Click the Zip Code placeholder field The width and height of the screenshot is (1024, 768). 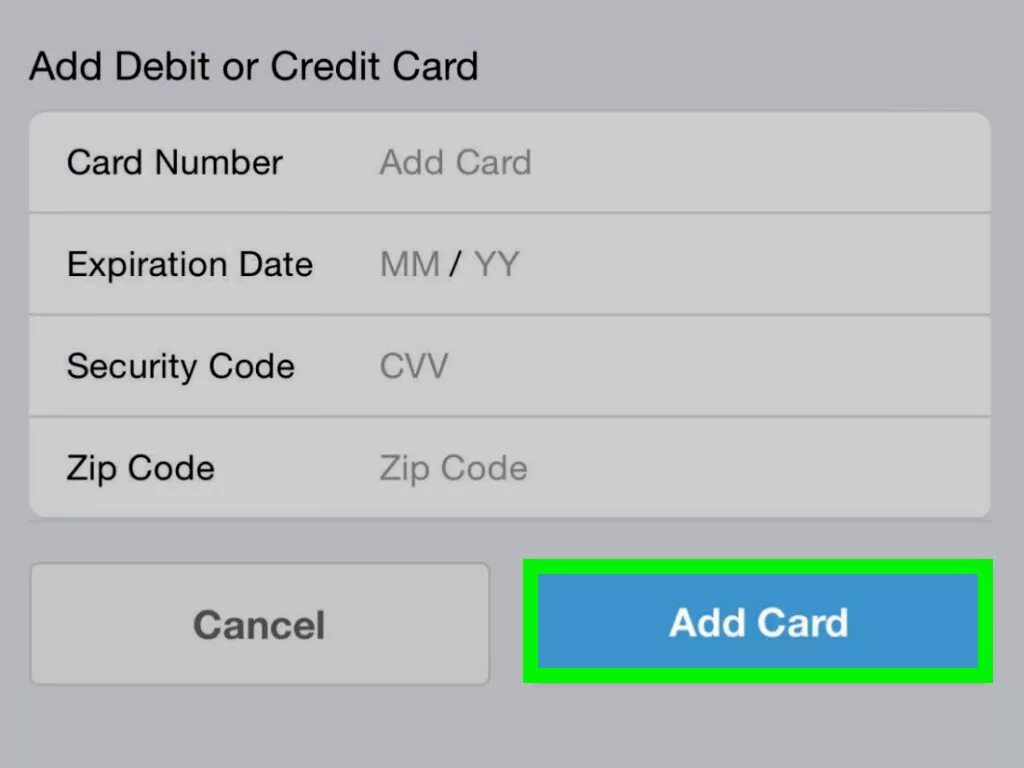pos(453,468)
